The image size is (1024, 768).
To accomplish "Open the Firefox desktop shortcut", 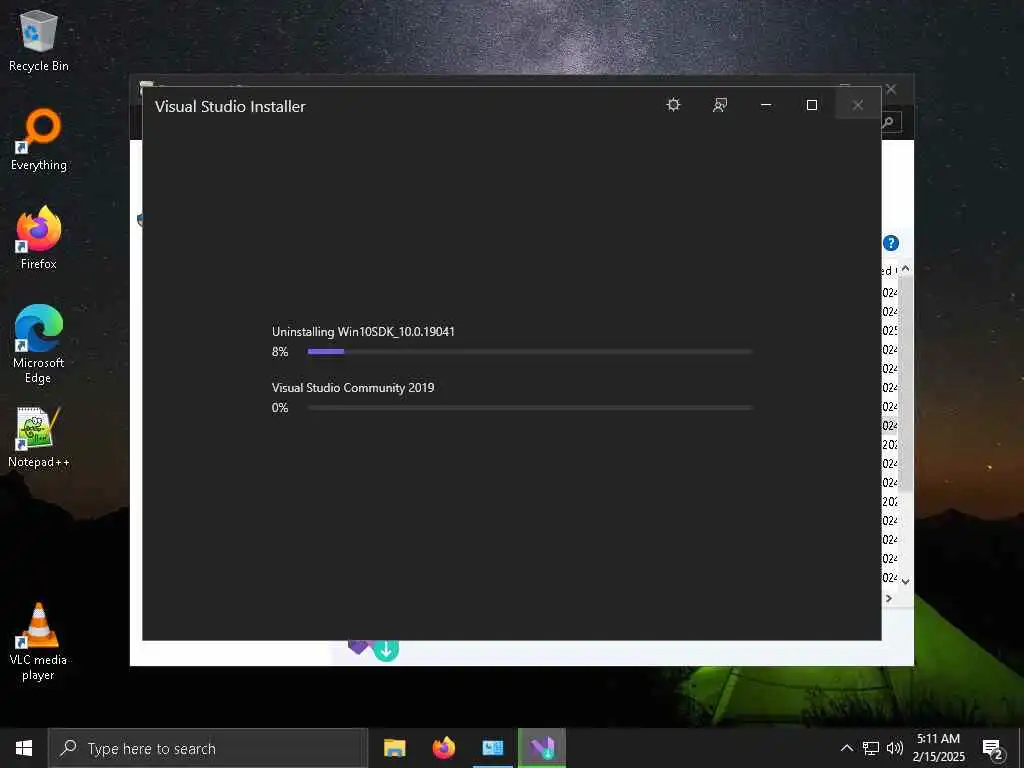I will pyautogui.click(x=39, y=238).
